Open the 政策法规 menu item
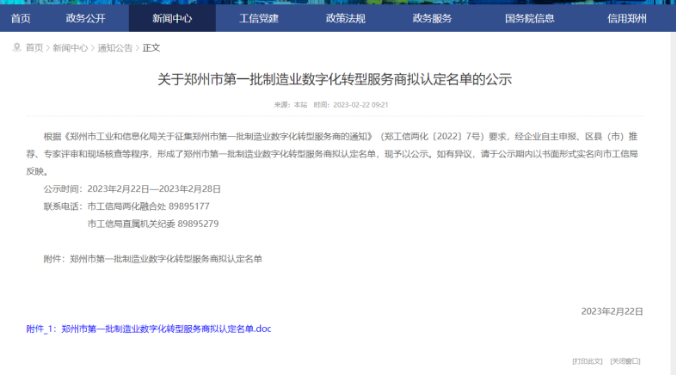Viewport: 676px width, 379px height. 345,19
